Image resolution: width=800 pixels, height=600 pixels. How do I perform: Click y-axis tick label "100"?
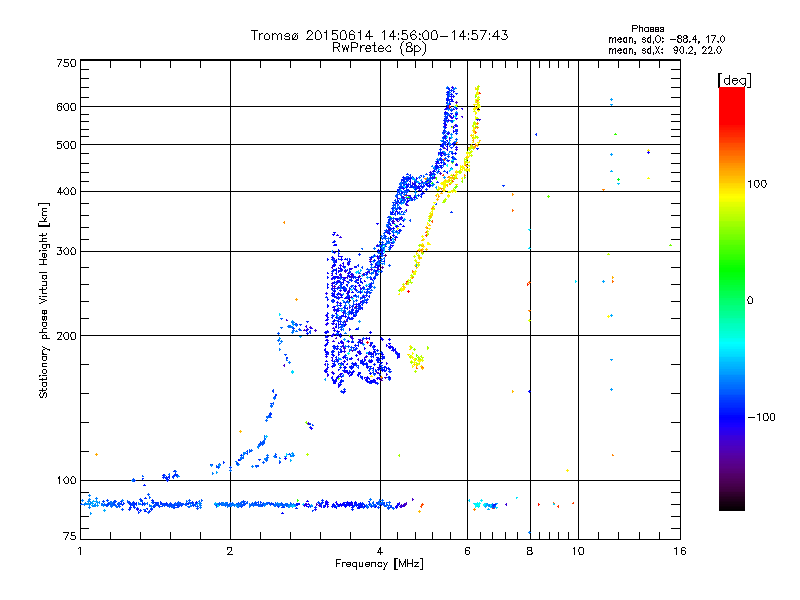point(66,481)
